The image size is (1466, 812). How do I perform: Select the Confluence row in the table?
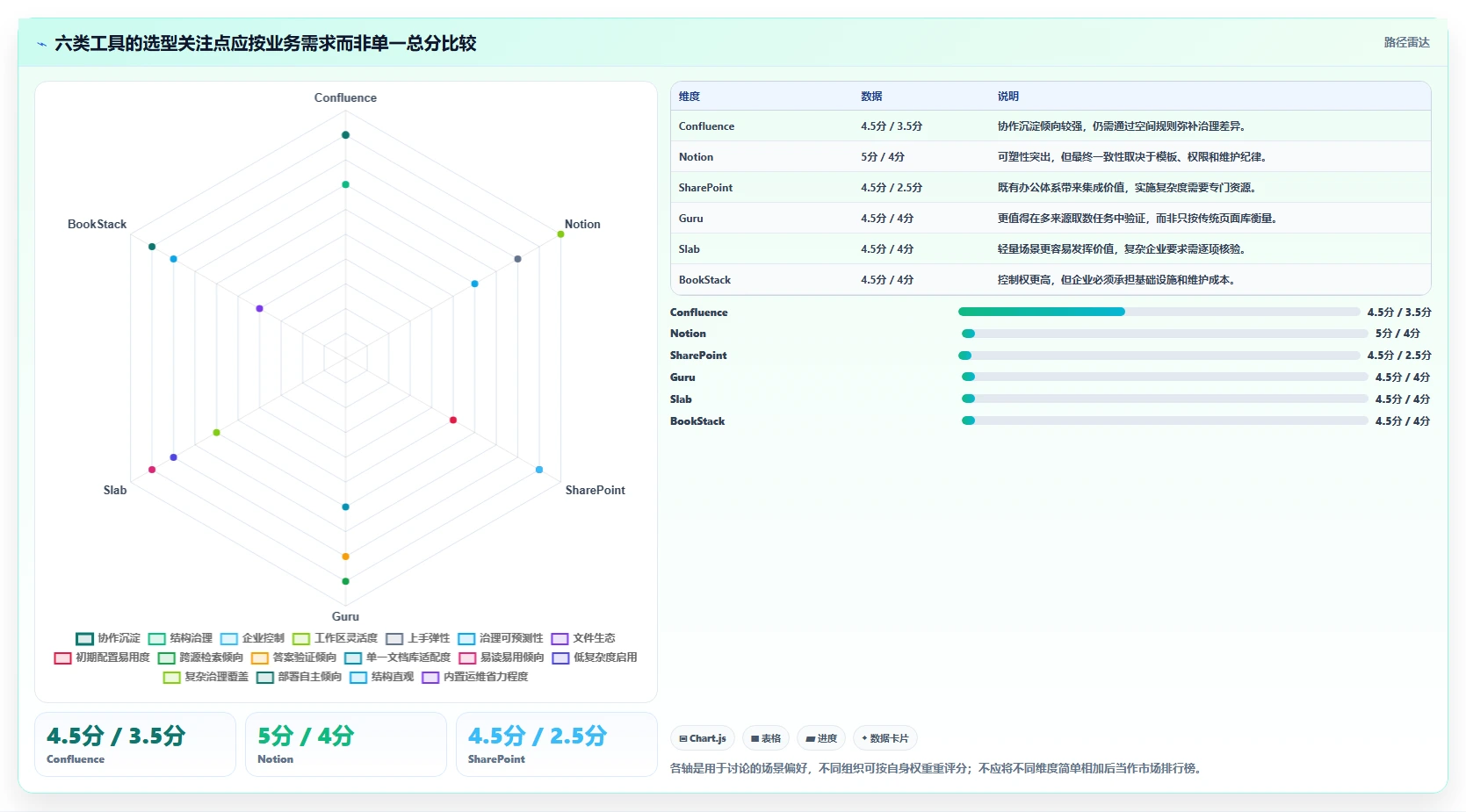pyautogui.click(x=1051, y=126)
